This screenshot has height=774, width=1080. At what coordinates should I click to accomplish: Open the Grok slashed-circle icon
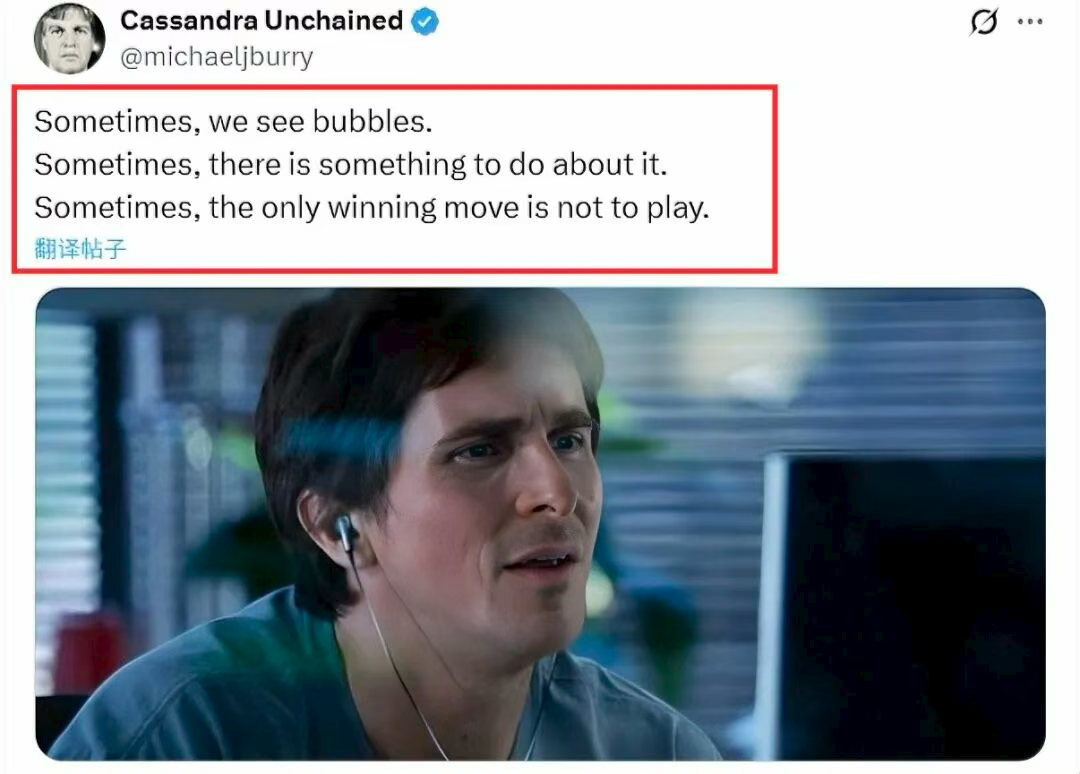[x=984, y=22]
